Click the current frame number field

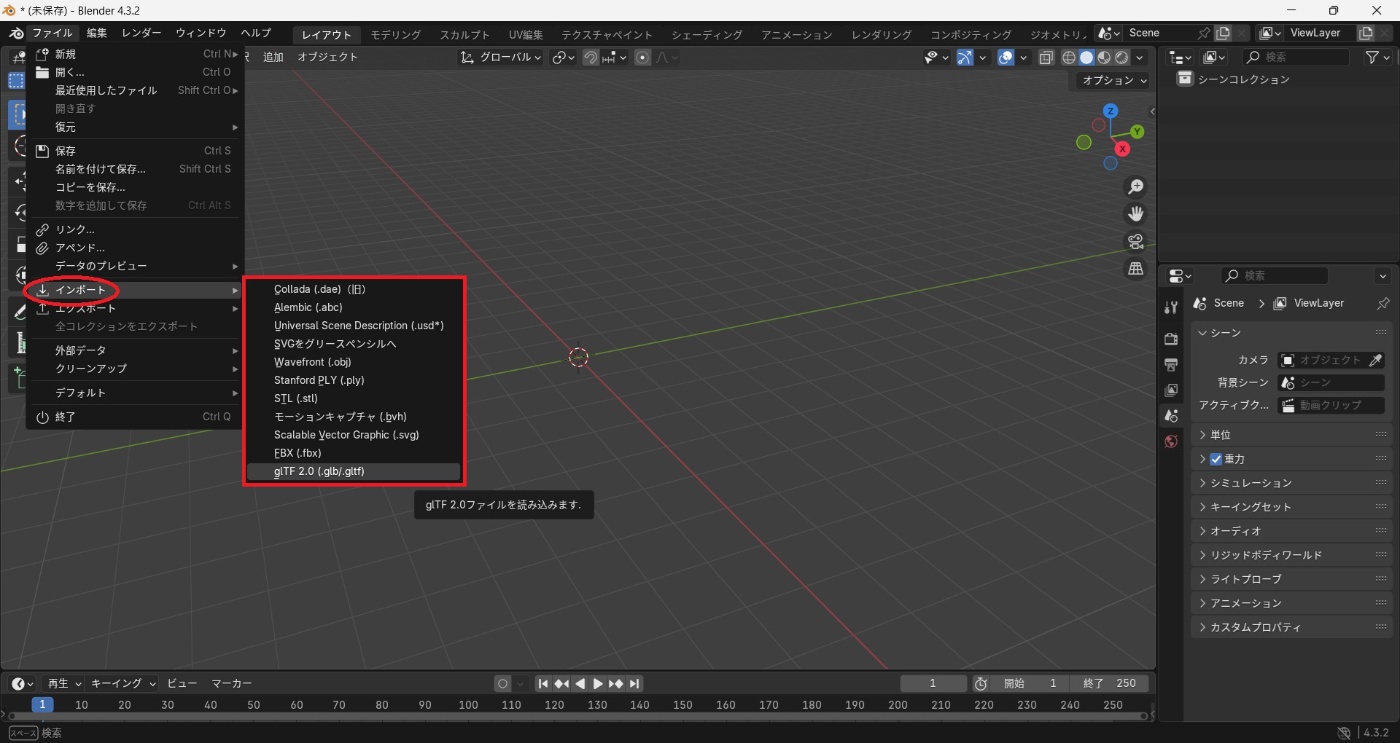[933, 683]
